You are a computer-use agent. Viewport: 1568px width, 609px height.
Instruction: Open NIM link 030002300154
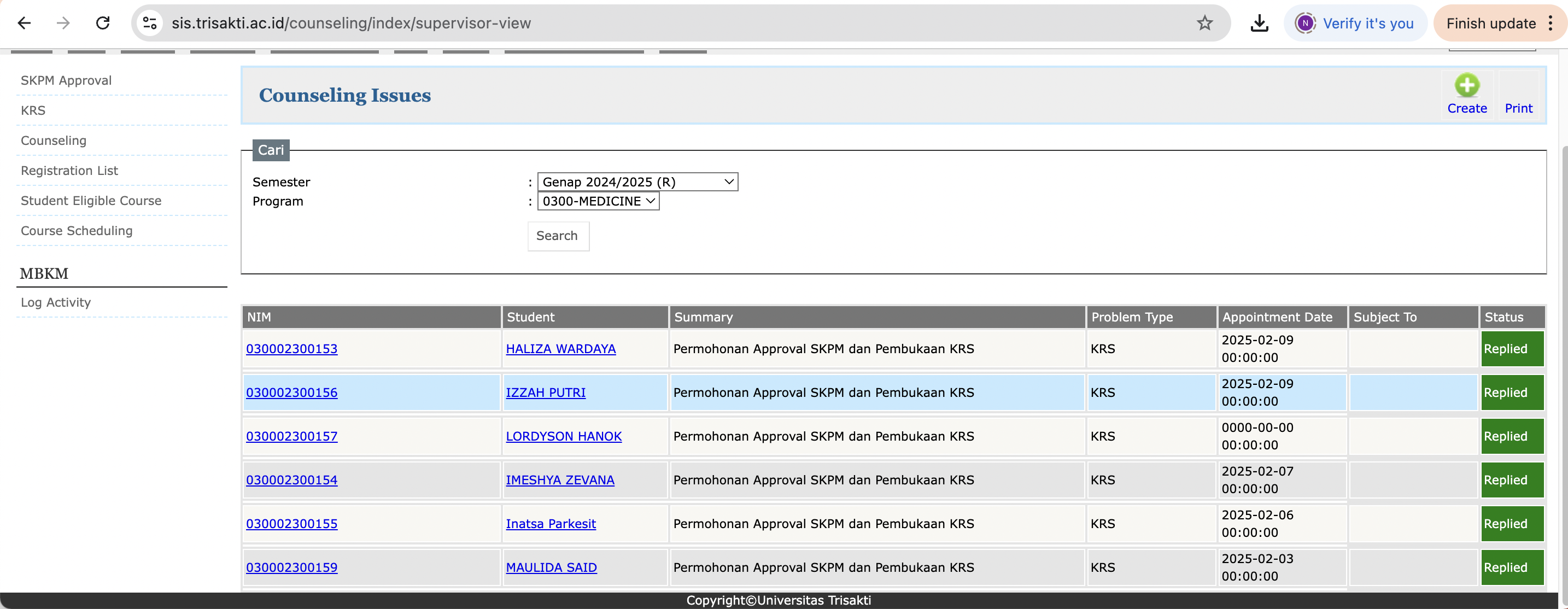click(291, 481)
